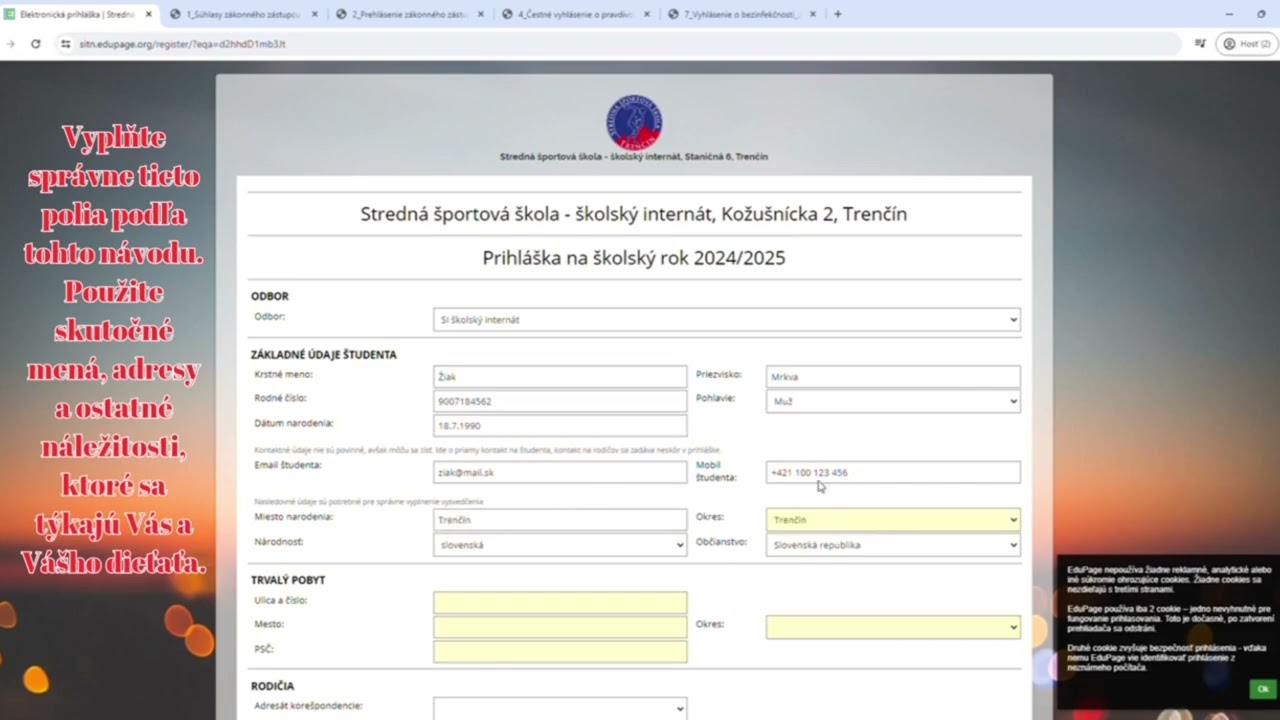Click the site info icon in address bar

pyautogui.click(x=66, y=44)
